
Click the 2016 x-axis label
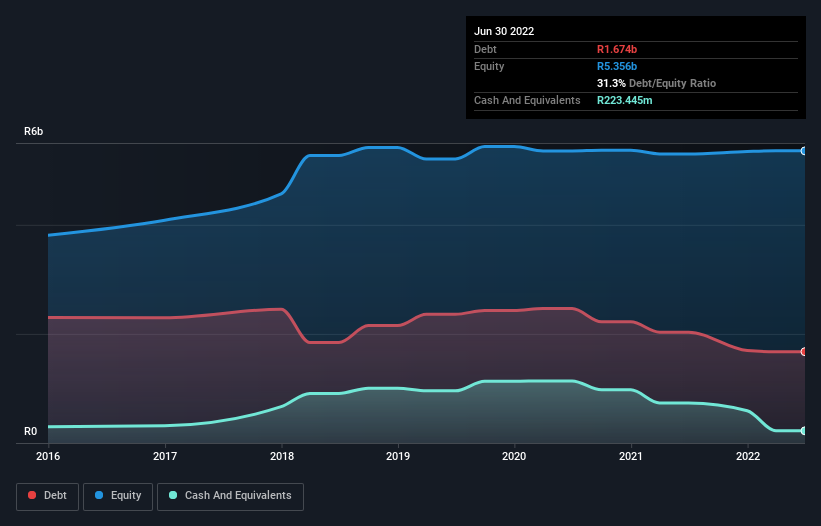pyautogui.click(x=48, y=456)
